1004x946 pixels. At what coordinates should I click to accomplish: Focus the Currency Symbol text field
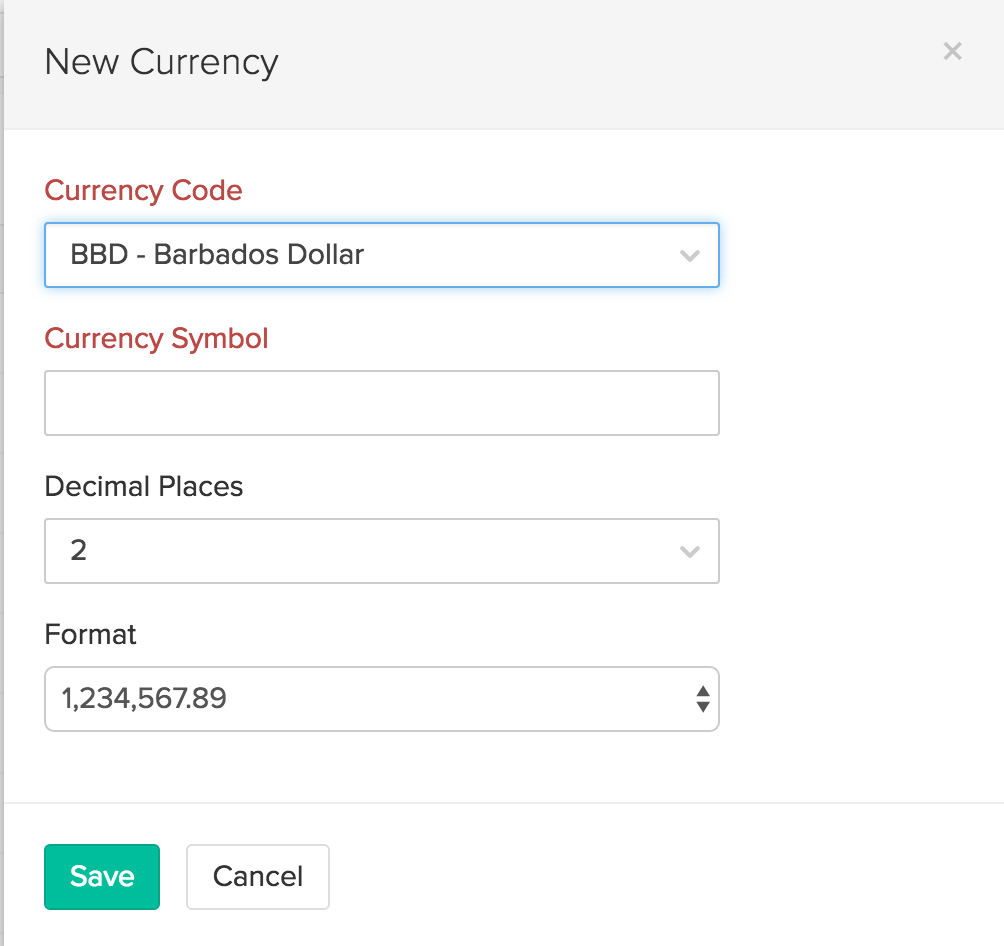pyautogui.click(x=381, y=403)
